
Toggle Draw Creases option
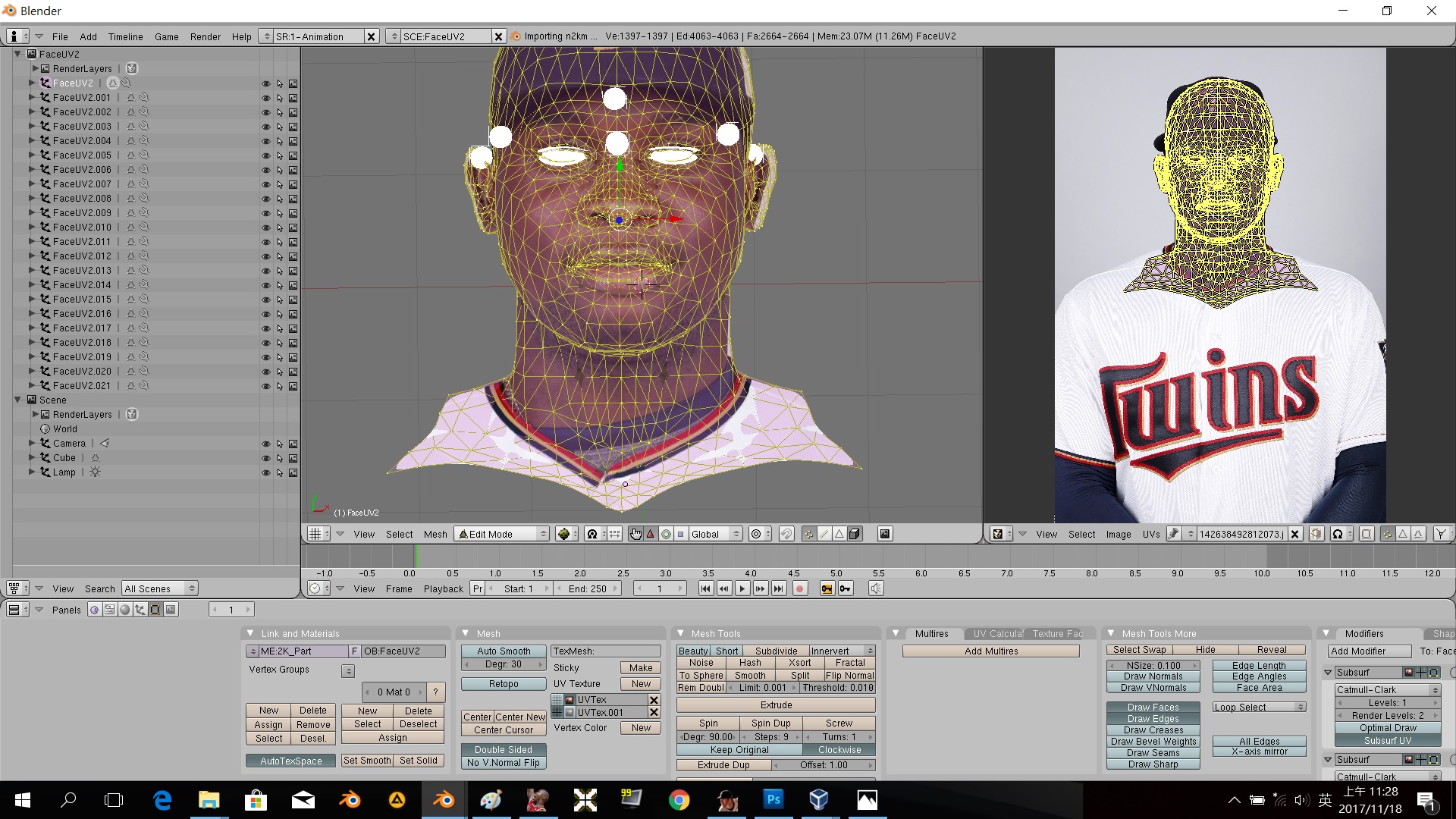pos(1153,730)
